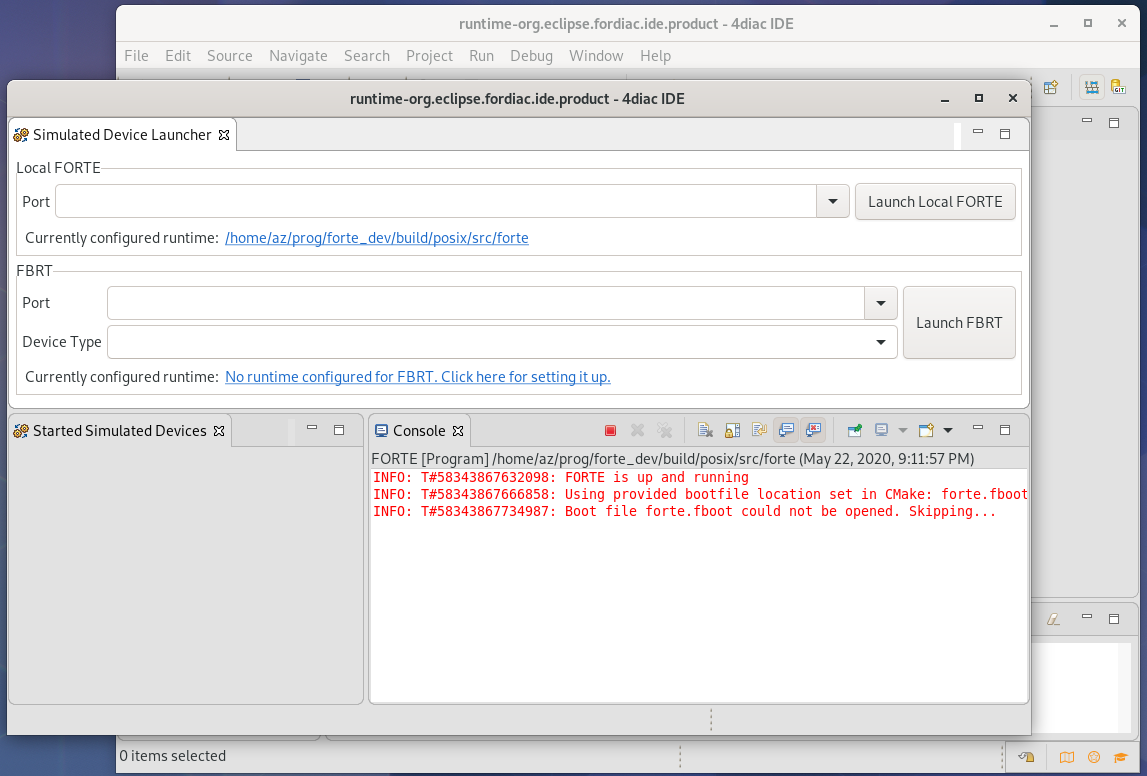Open the FBRT Port dropdown arrow

(881, 303)
